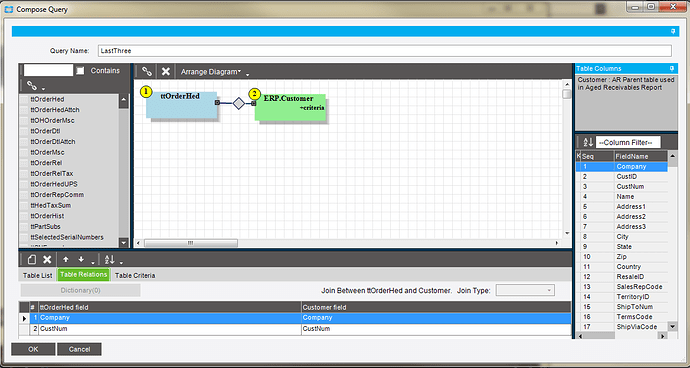The height and width of the screenshot is (368, 690).
Task: Switch to the Table Criteria tab
Action: pos(135,276)
